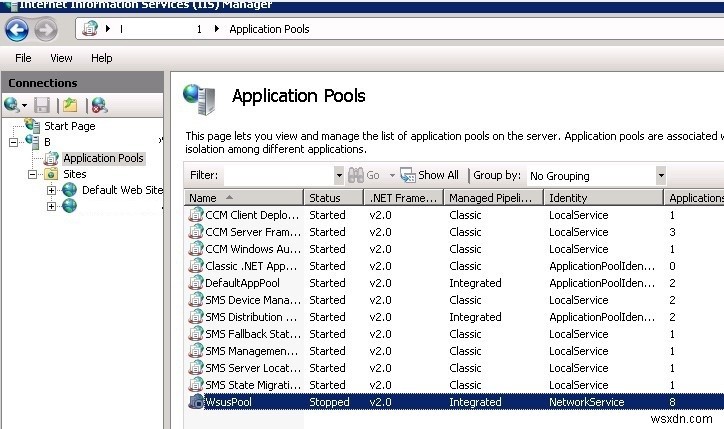Go back with the blue Back arrow

pyautogui.click(x=17, y=30)
